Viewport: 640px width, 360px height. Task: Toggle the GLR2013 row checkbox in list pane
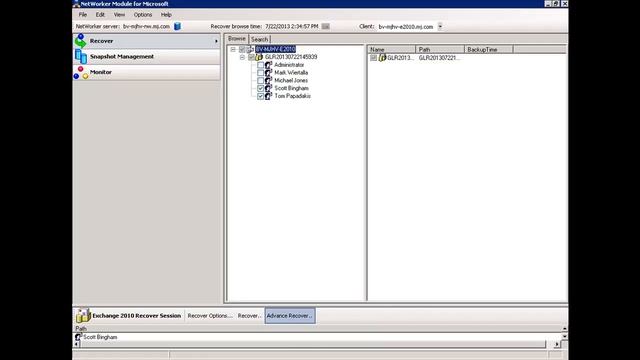click(373, 58)
